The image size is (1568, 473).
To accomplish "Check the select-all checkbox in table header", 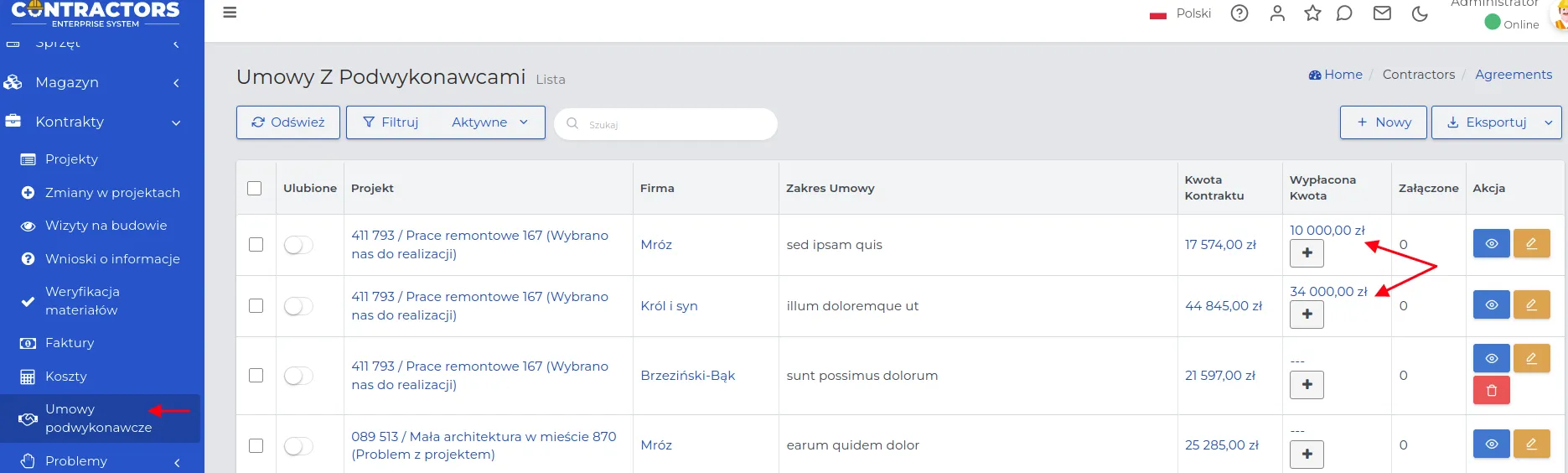I will 255,189.
